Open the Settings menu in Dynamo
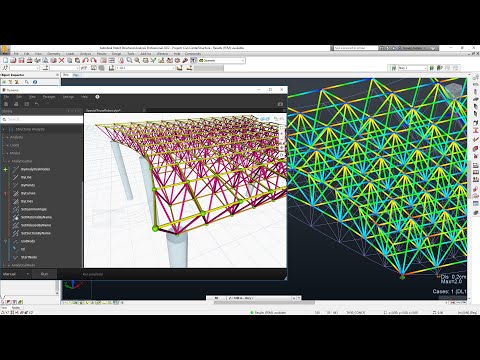Screen dimensions: 480x360 [x=68, y=97]
